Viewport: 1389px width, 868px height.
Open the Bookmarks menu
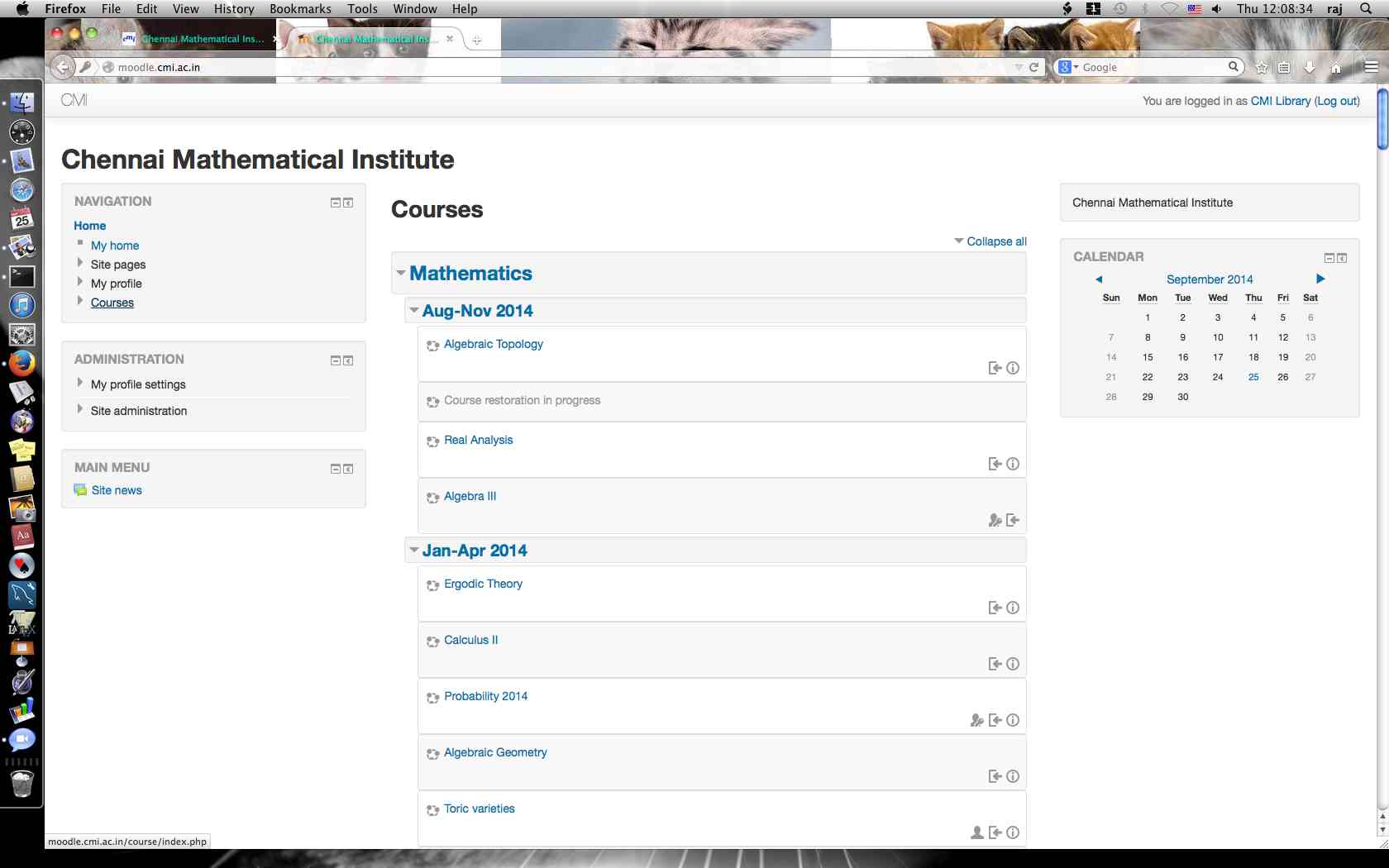300,8
